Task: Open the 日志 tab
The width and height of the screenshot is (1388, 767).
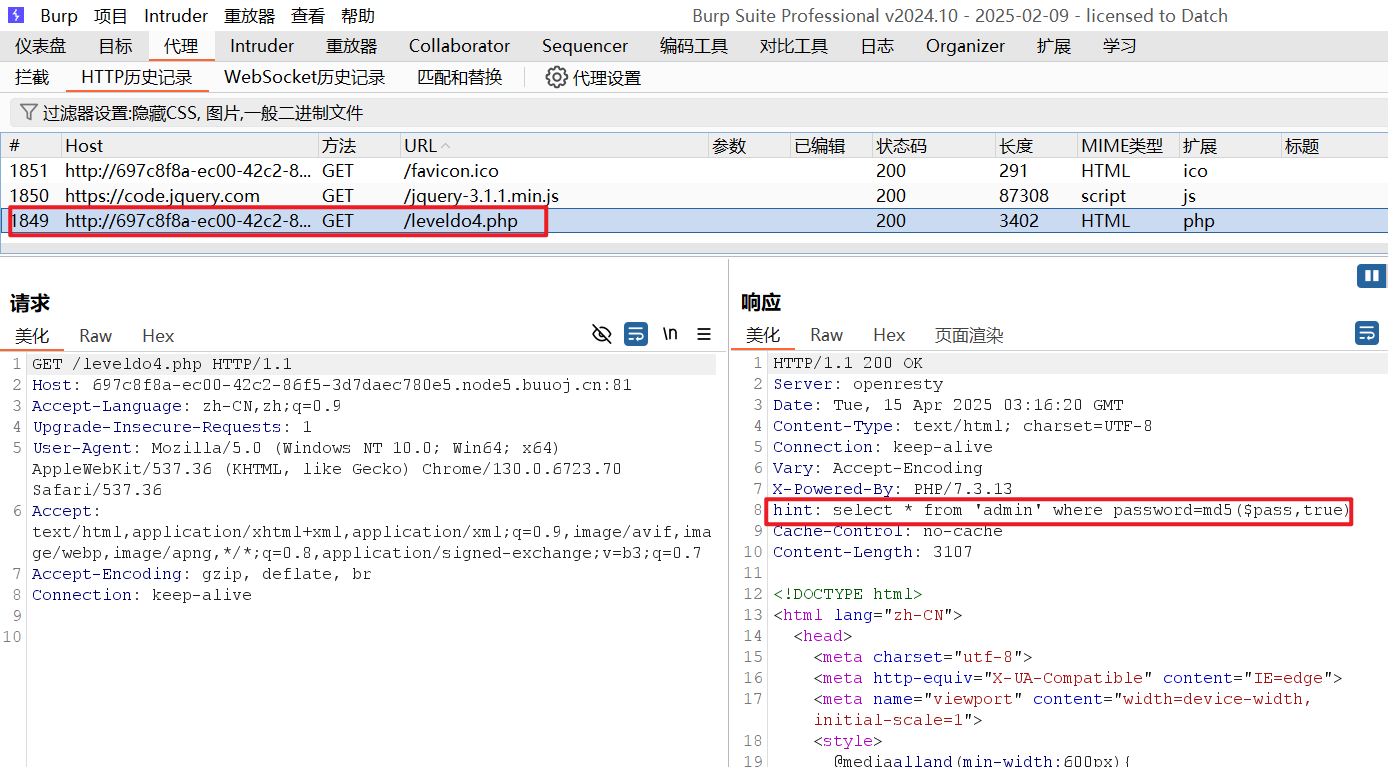Action: [x=877, y=46]
